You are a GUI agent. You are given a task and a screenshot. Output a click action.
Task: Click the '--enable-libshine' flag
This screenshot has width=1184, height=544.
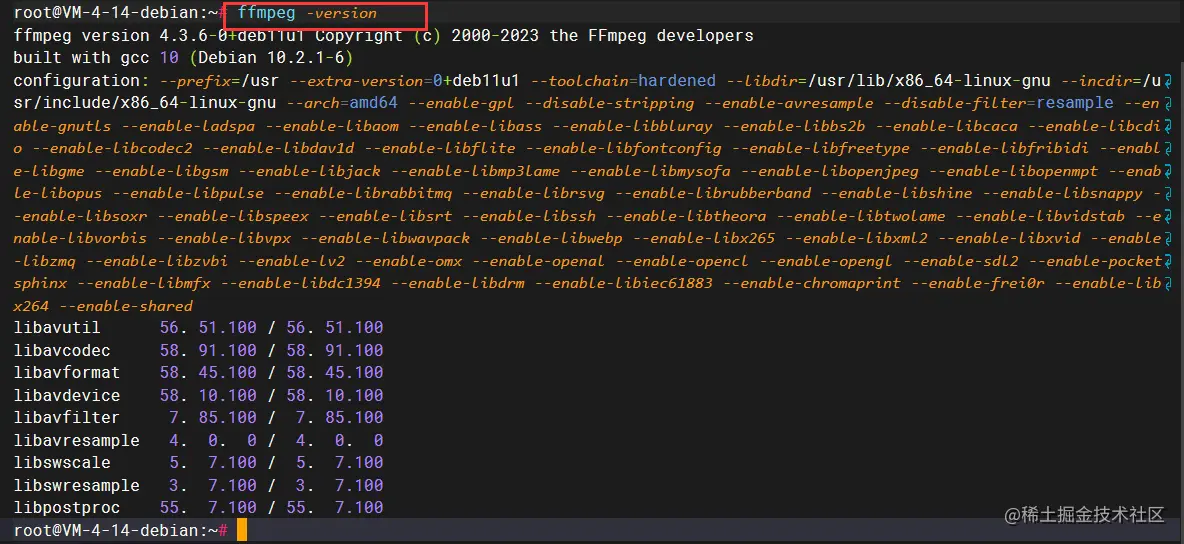898,193
